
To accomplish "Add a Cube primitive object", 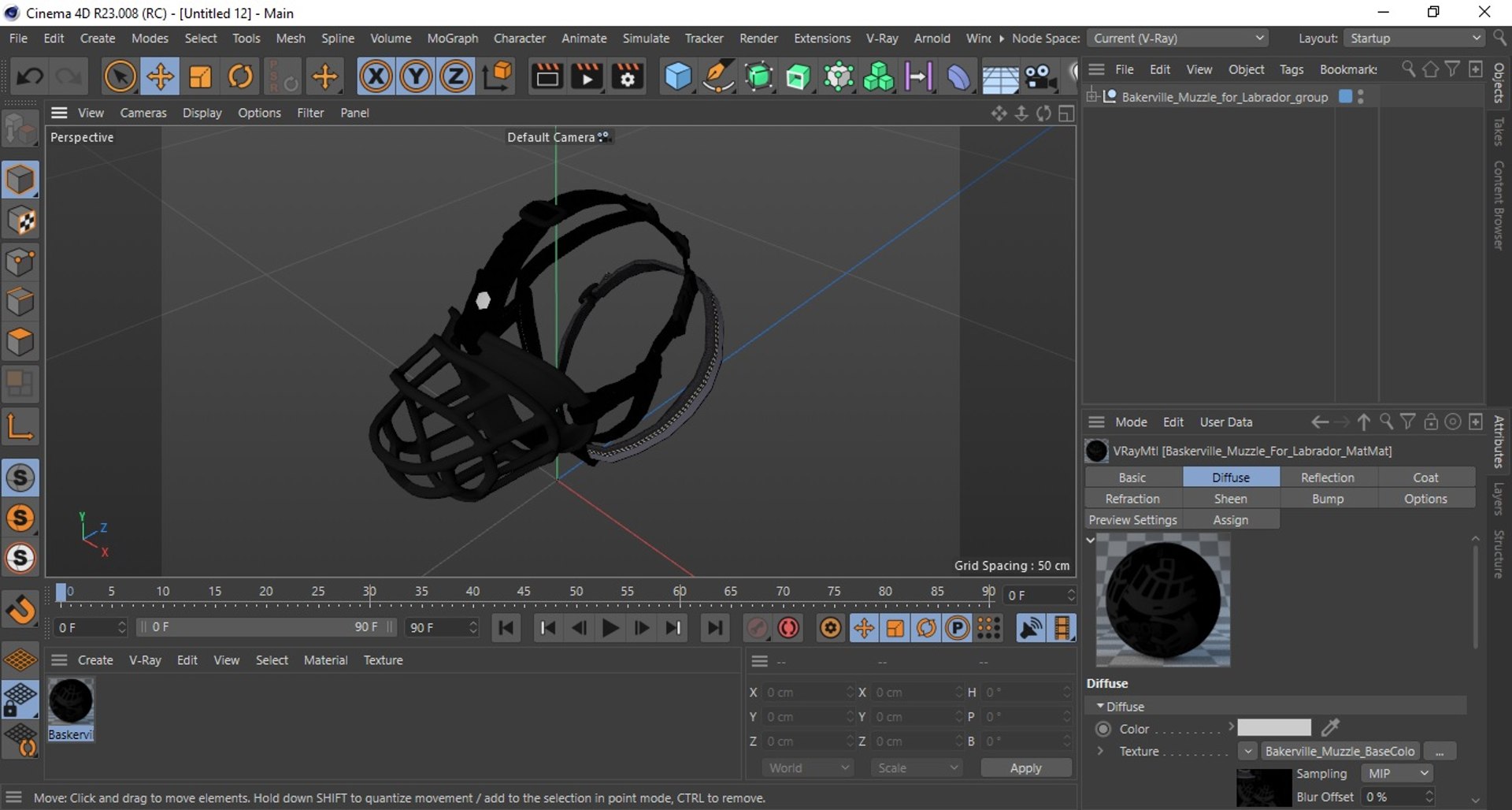I will (678, 76).
